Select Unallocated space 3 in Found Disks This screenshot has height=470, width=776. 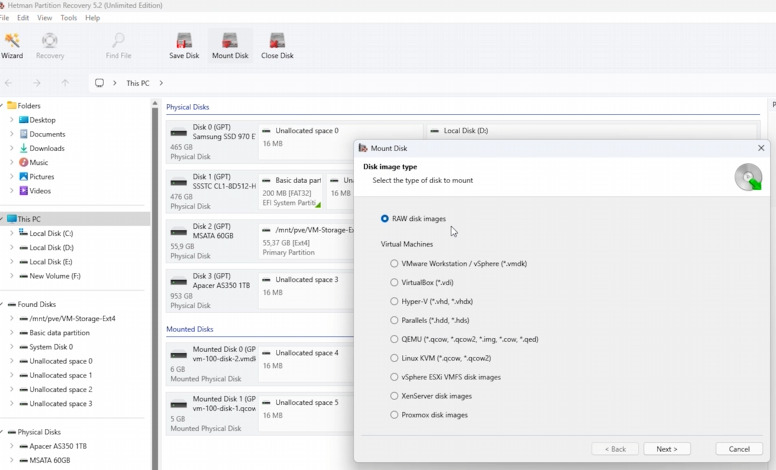pyautogui.click(x=55, y=404)
